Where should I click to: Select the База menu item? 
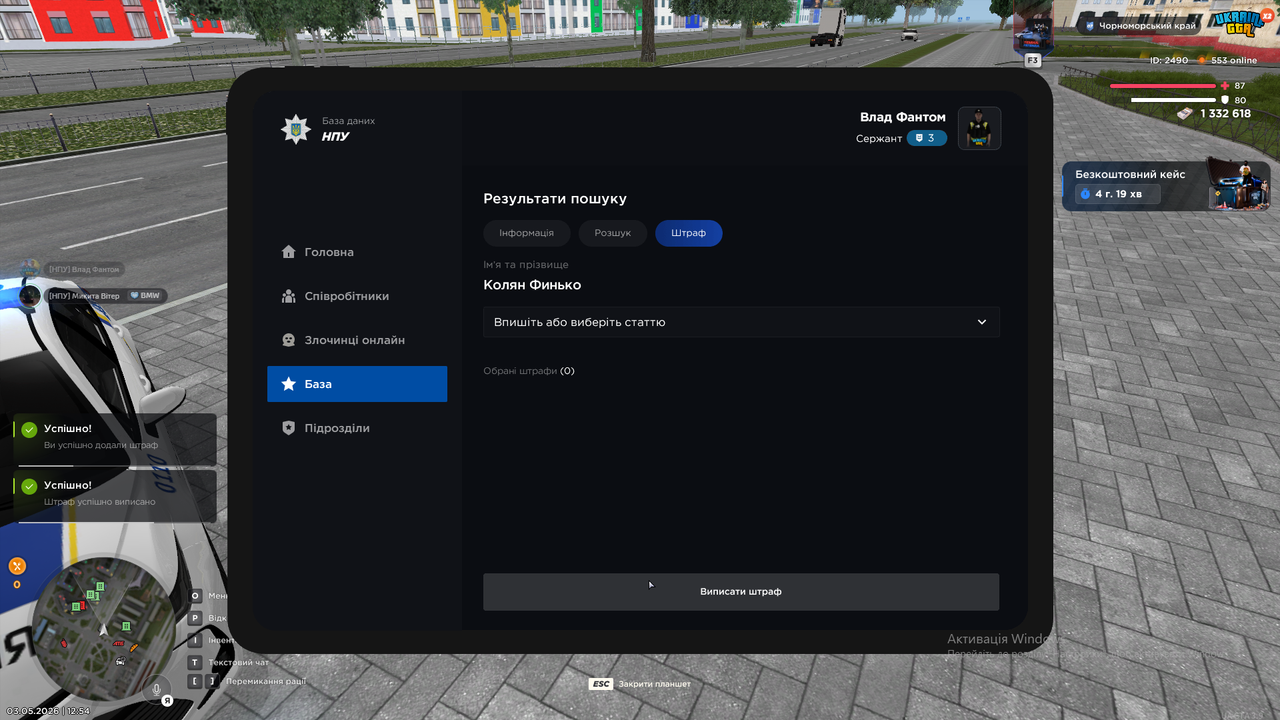[x=357, y=384]
